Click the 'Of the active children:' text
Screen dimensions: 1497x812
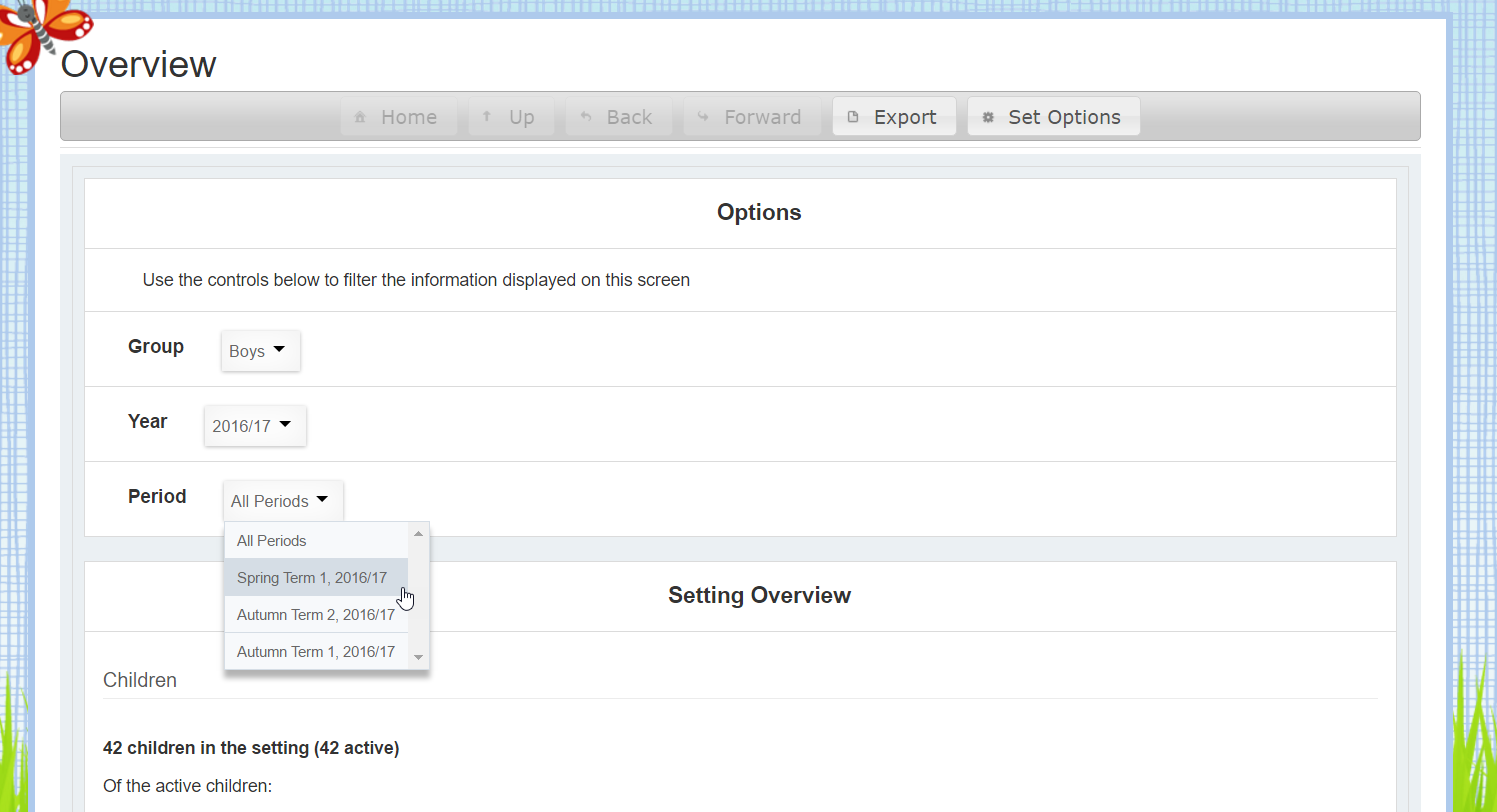click(187, 786)
